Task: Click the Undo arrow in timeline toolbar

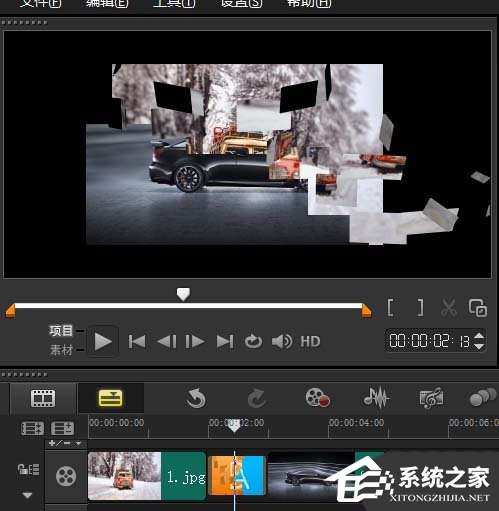Action: (x=196, y=398)
